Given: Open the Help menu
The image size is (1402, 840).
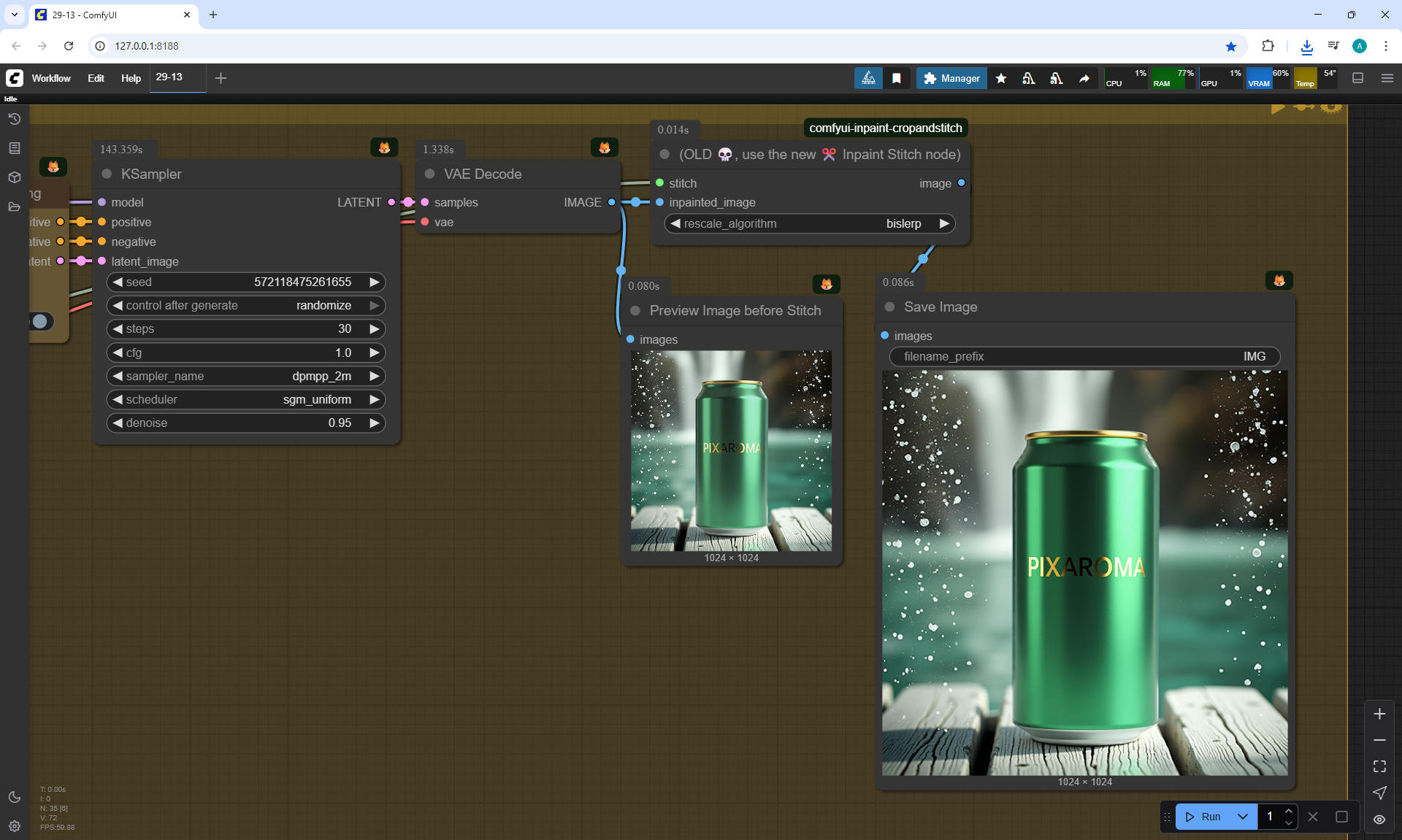Looking at the screenshot, I should tap(131, 78).
